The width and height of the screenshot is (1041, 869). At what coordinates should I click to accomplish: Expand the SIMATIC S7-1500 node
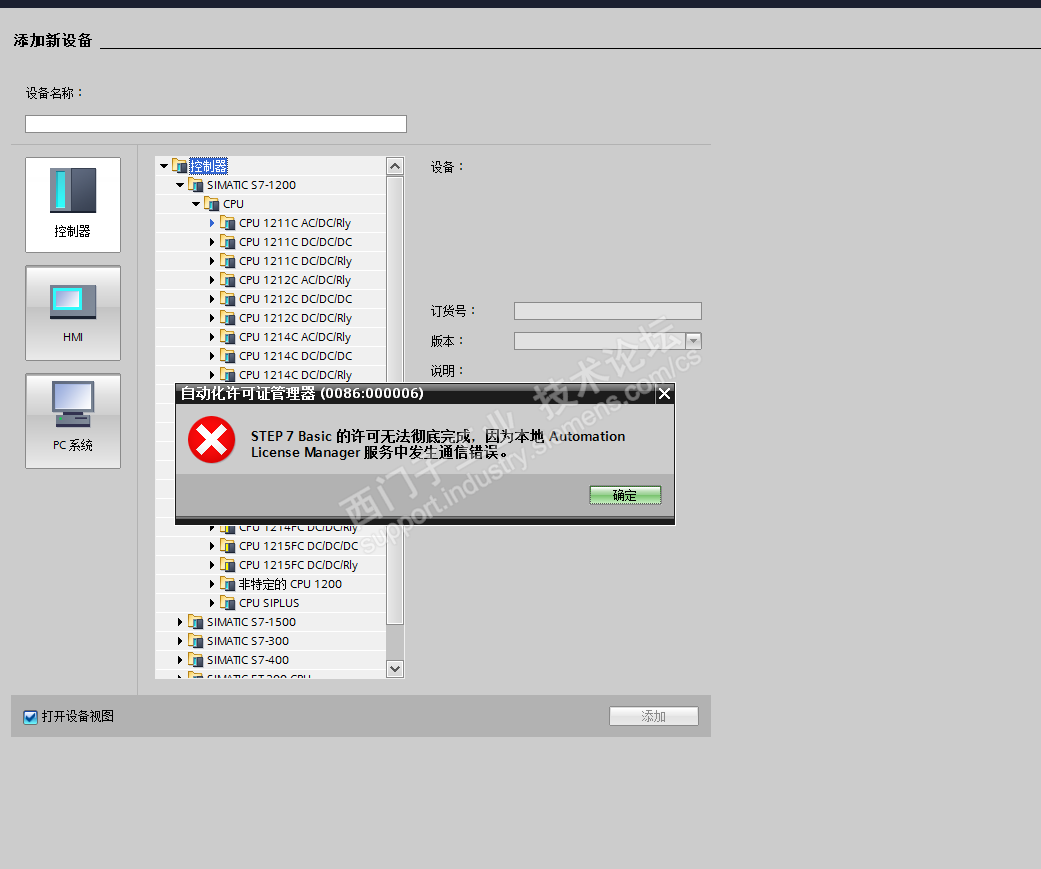(180, 622)
